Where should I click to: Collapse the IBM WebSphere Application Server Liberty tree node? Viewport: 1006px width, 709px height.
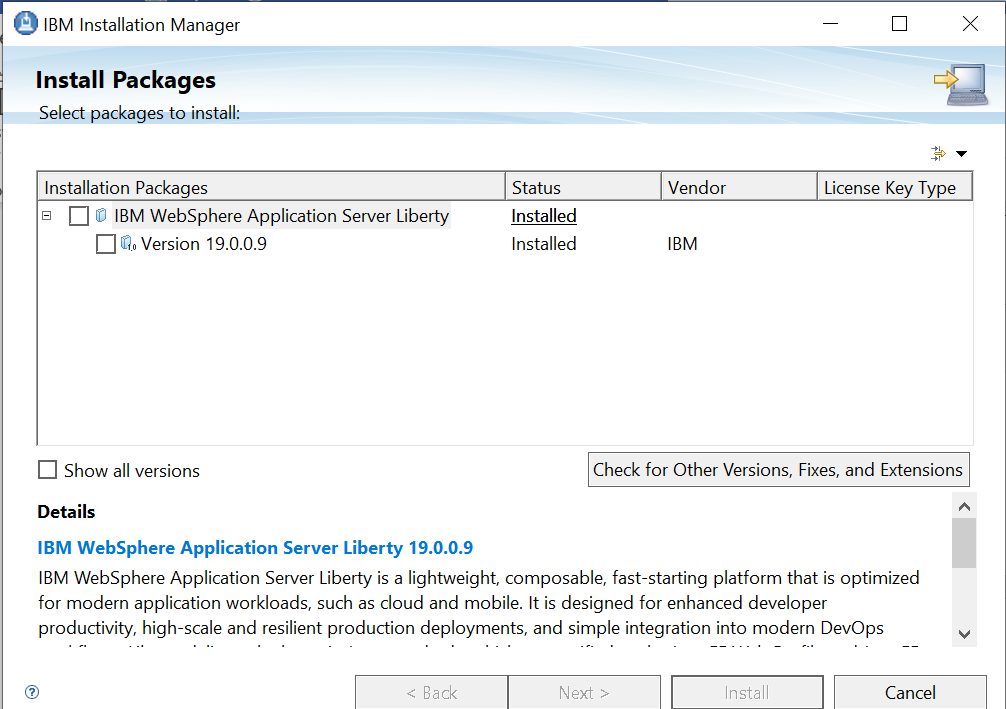coord(47,216)
